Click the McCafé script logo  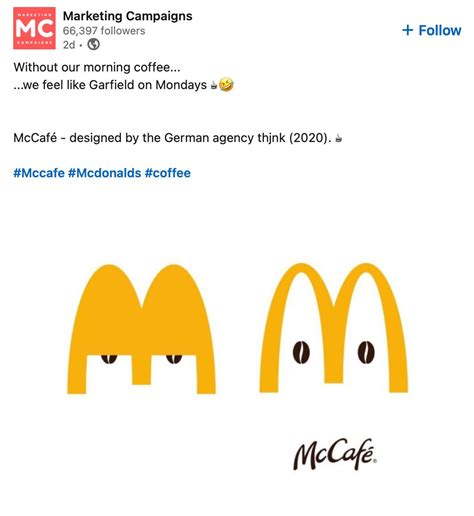point(335,454)
